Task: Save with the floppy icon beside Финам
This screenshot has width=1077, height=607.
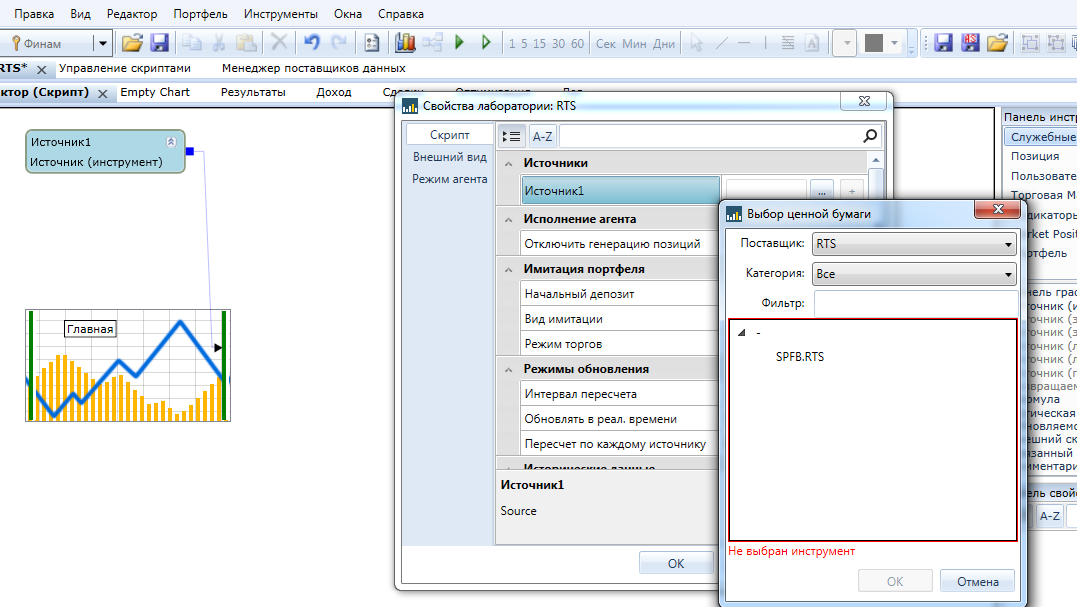Action: point(159,43)
